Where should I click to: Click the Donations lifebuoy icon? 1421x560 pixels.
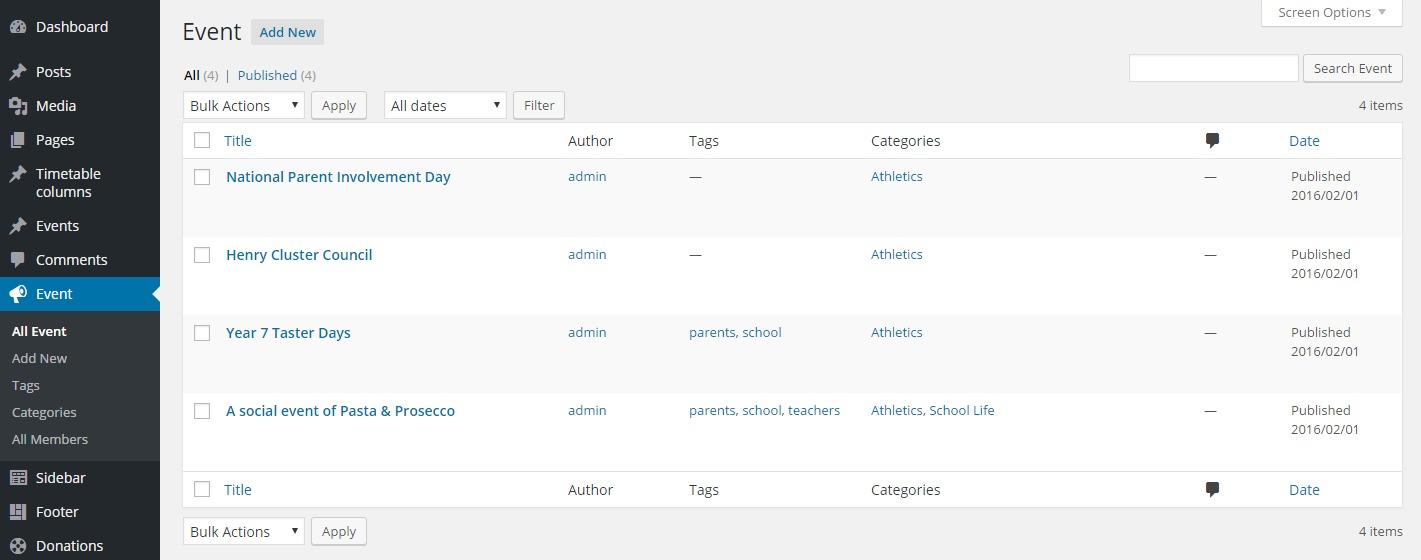[17, 546]
